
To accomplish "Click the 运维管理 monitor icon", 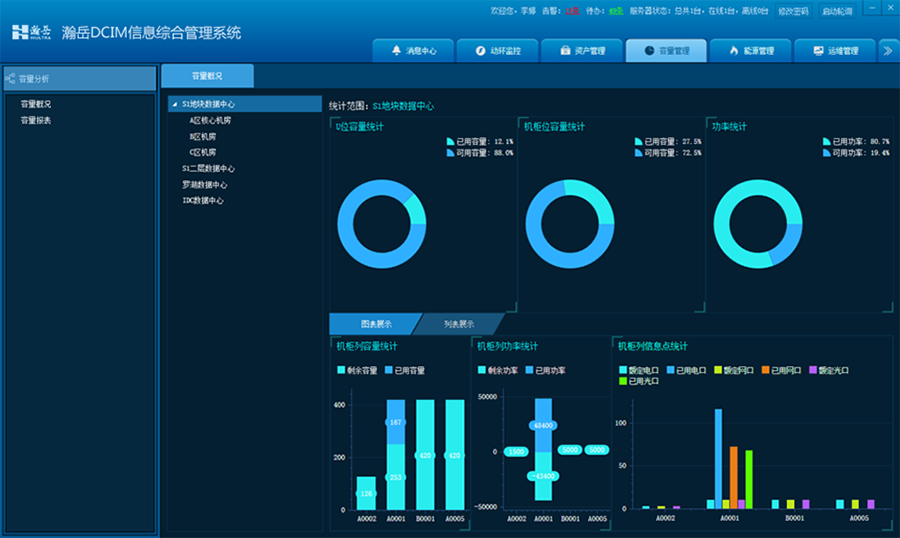I will point(818,50).
